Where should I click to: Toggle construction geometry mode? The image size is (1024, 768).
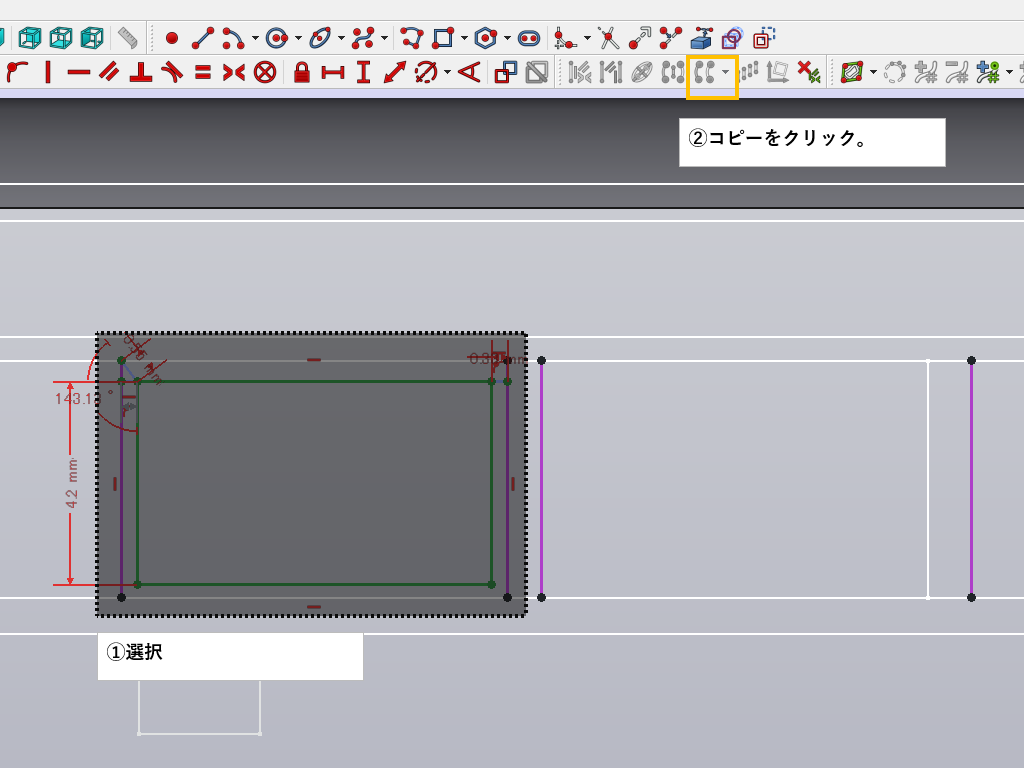coord(763,39)
